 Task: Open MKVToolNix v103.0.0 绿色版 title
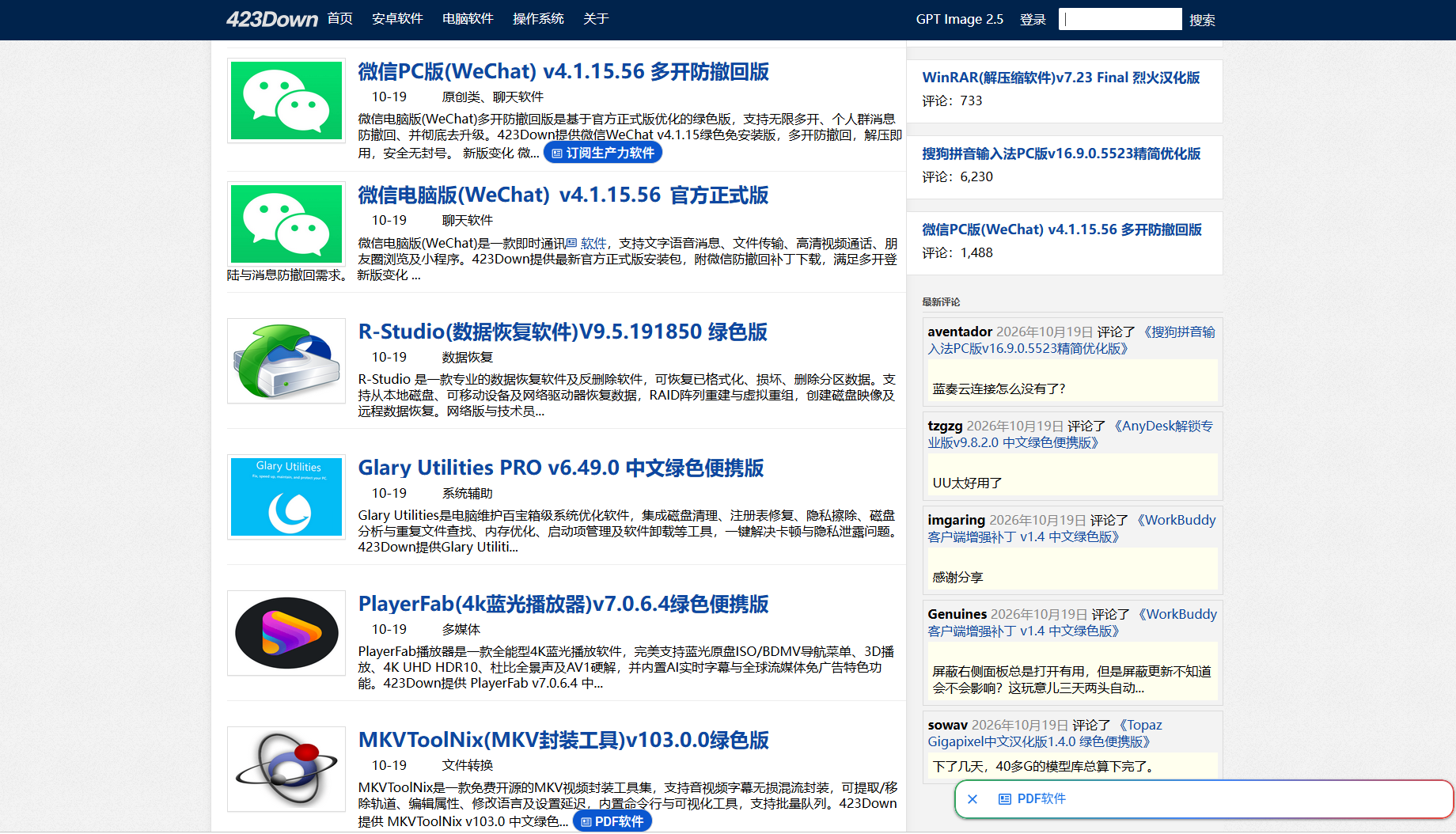click(563, 740)
